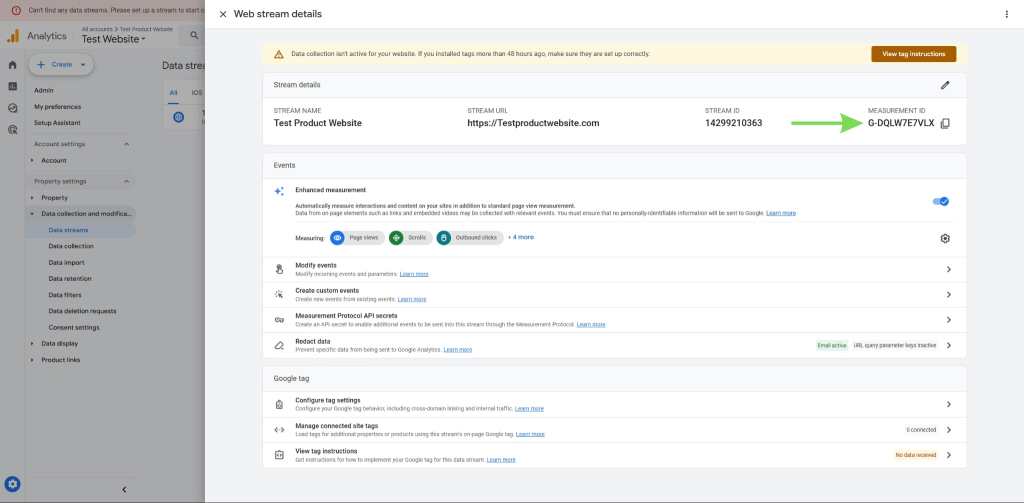Expand the Redact data row chevron
1024x503 pixels.
948,345
